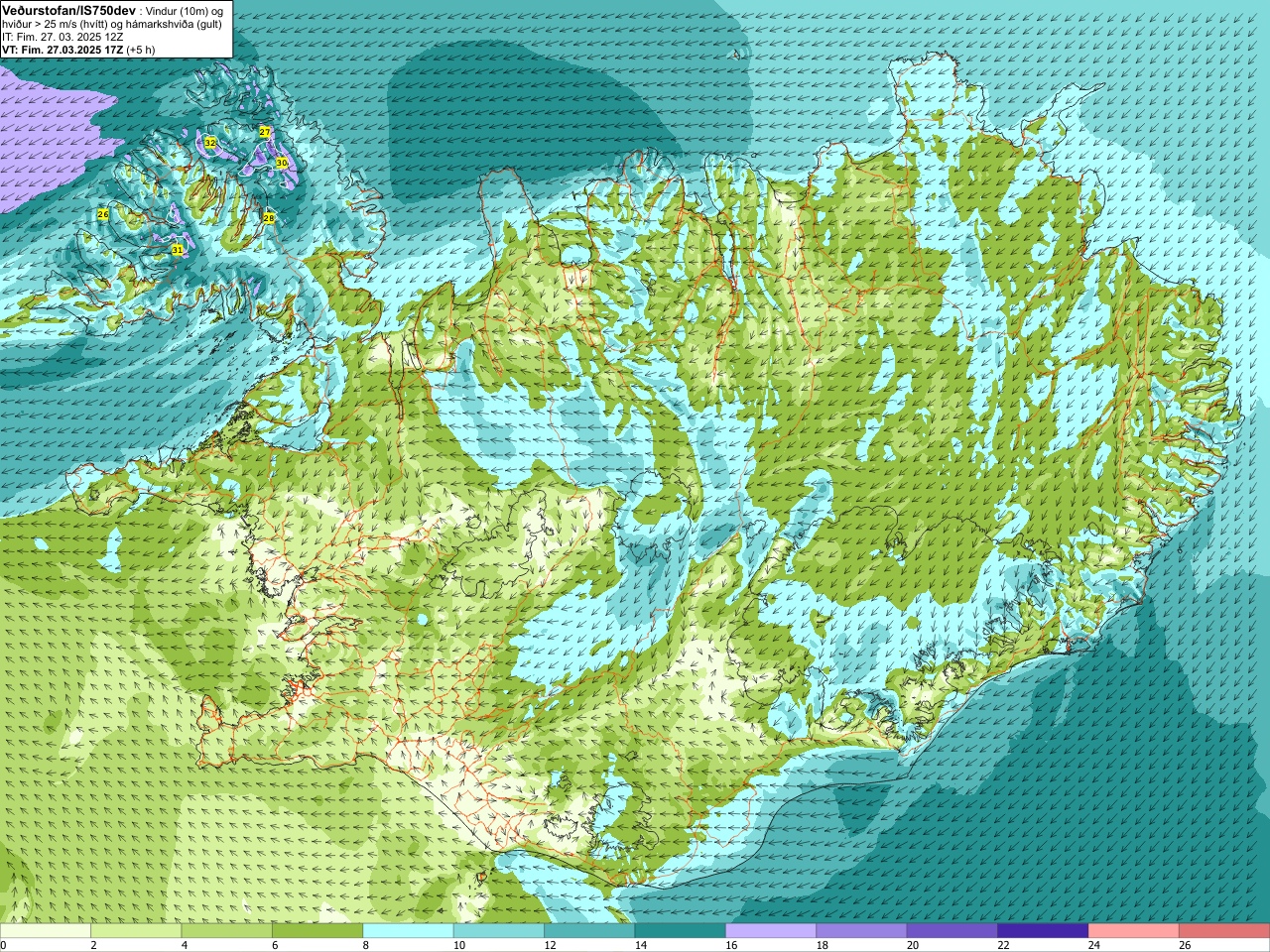Click the legend scale value 8

(x=366, y=945)
